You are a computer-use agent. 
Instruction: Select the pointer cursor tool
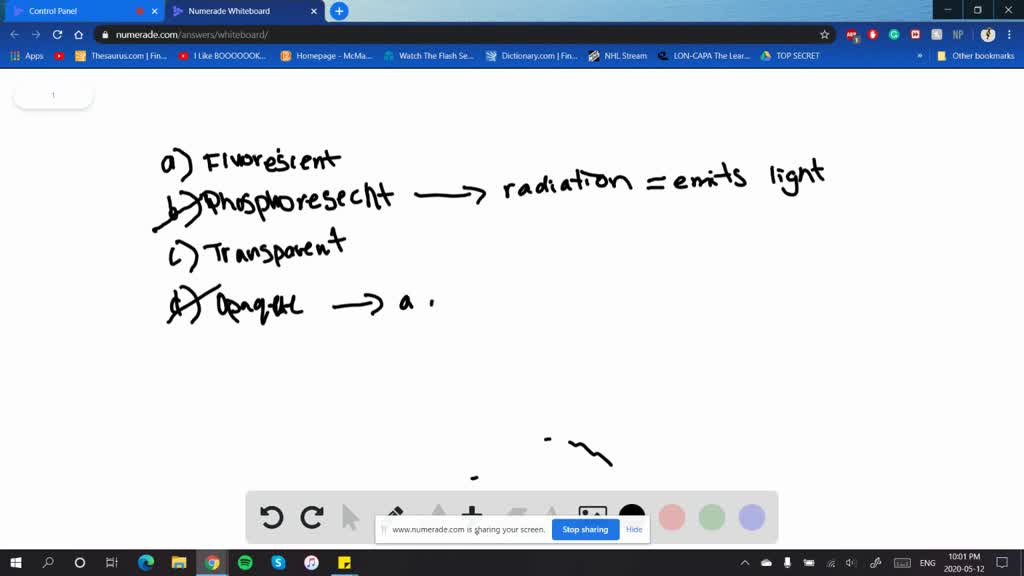point(350,517)
